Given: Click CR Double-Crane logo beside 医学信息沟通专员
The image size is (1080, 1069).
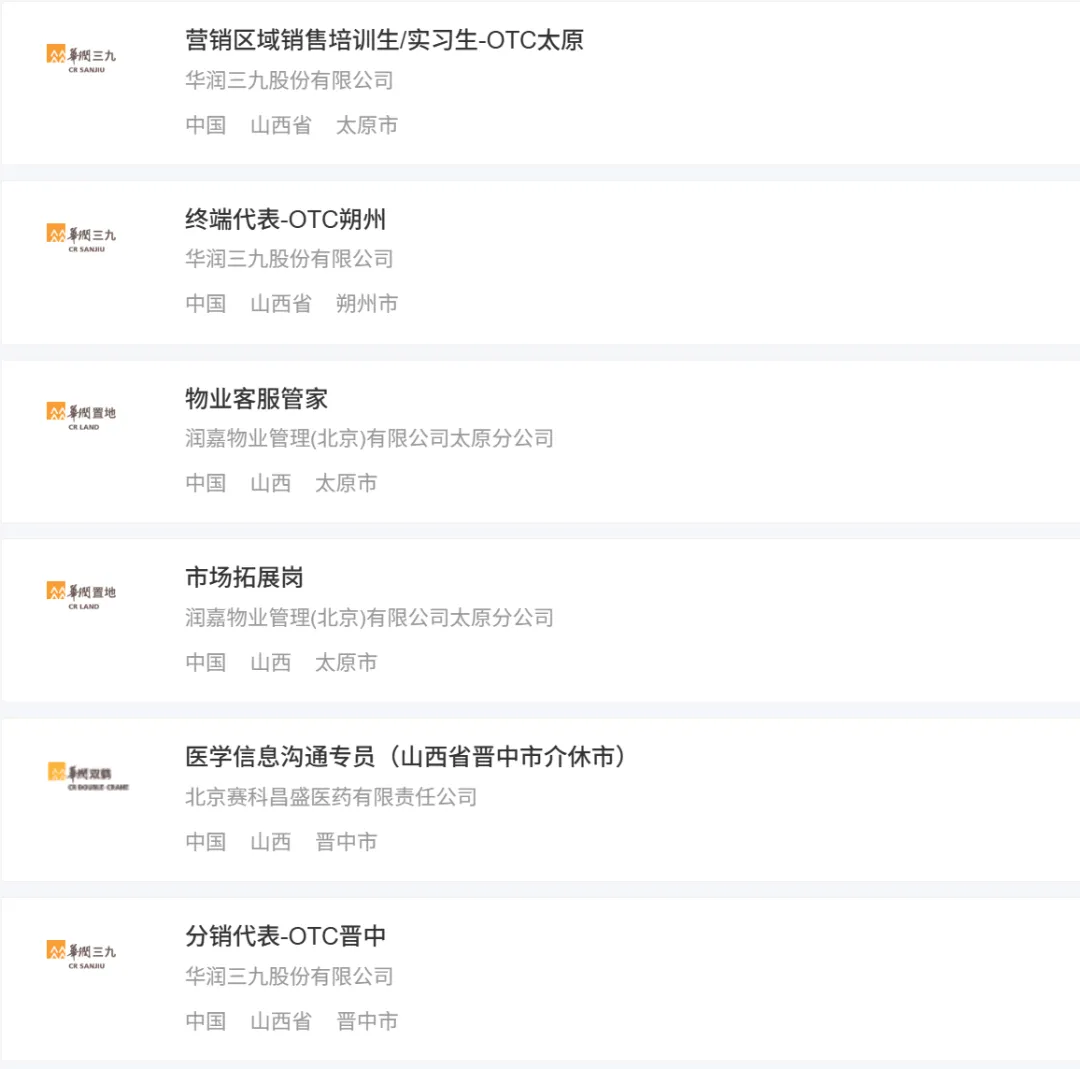Looking at the screenshot, I should tap(88, 776).
